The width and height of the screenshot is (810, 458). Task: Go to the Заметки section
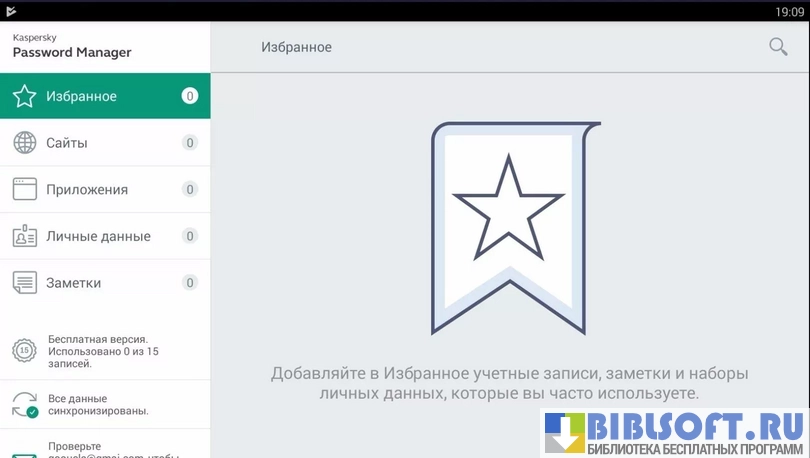coord(73,283)
